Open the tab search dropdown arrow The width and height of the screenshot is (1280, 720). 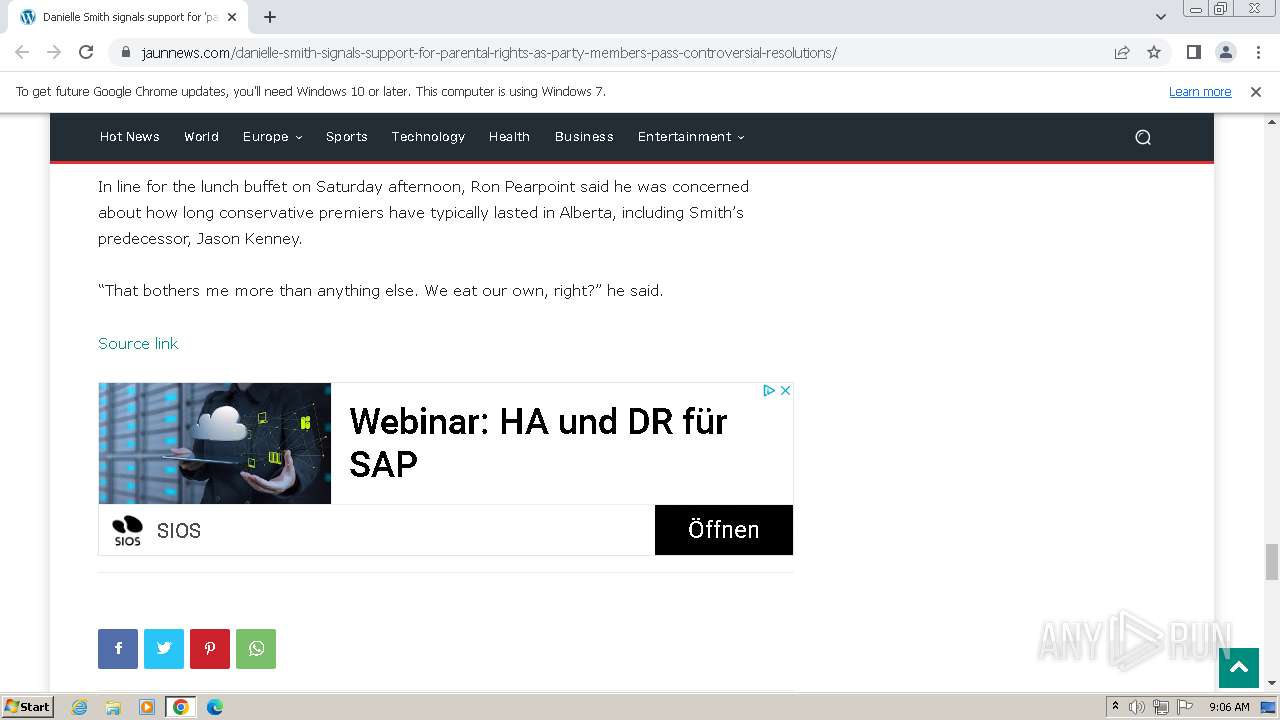[1161, 17]
